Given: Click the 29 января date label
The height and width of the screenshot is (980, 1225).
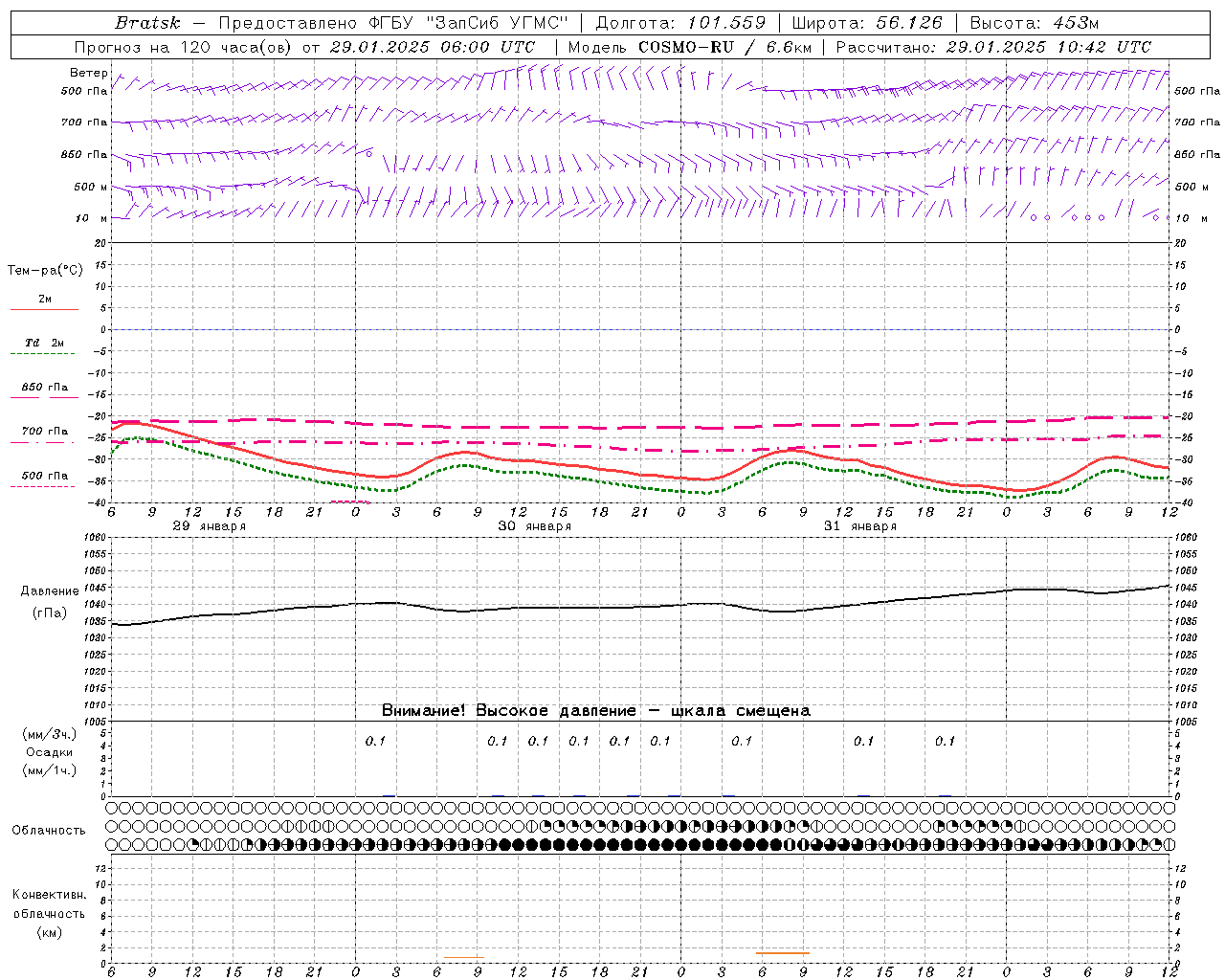Looking at the screenshot, I should pyautogui.click(x=210, y=526).
